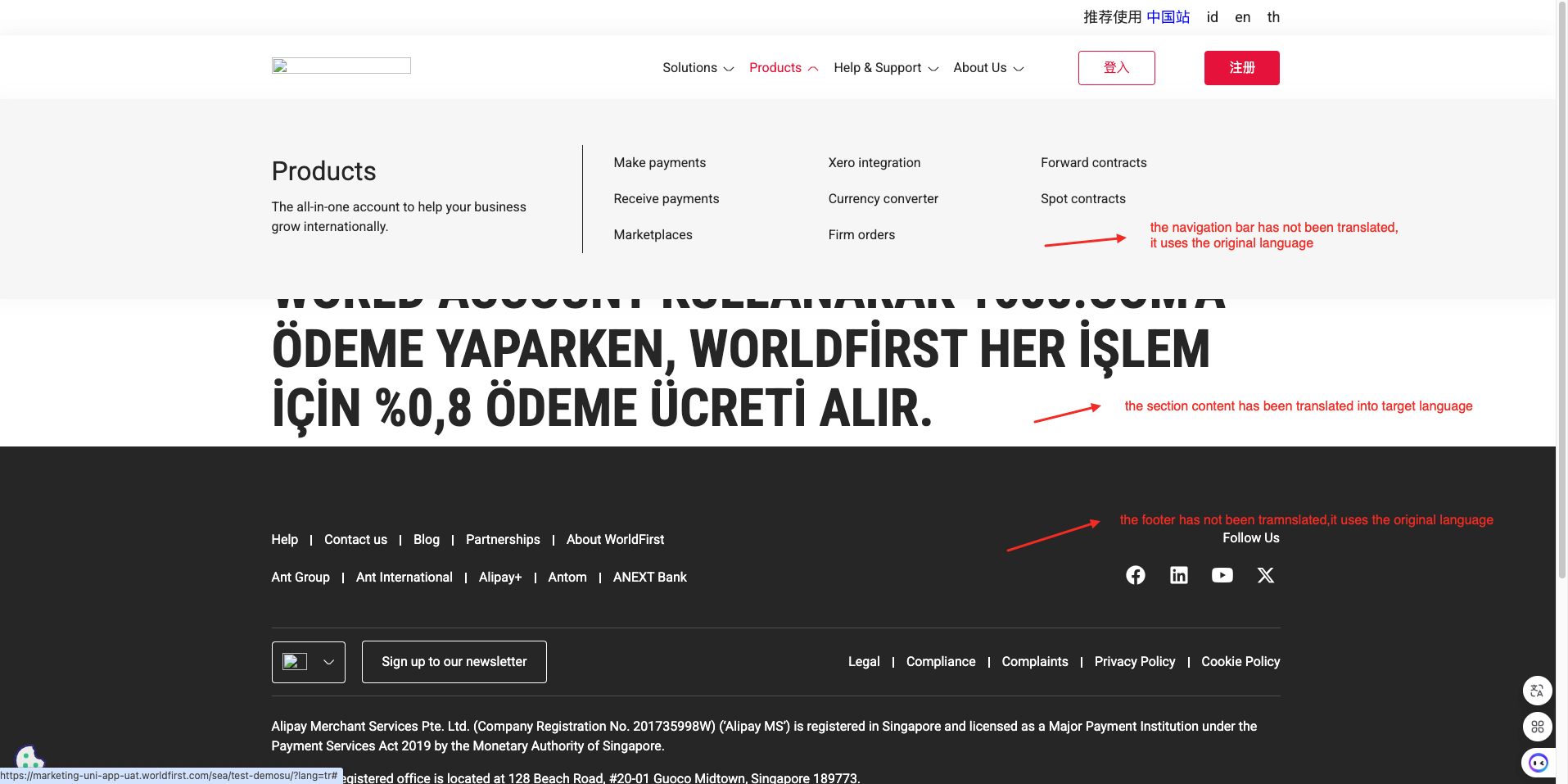Open the translate language floating icon
Image resolution: width=1568 pixels, height=784 pixels.
(x=1537, y=691)
